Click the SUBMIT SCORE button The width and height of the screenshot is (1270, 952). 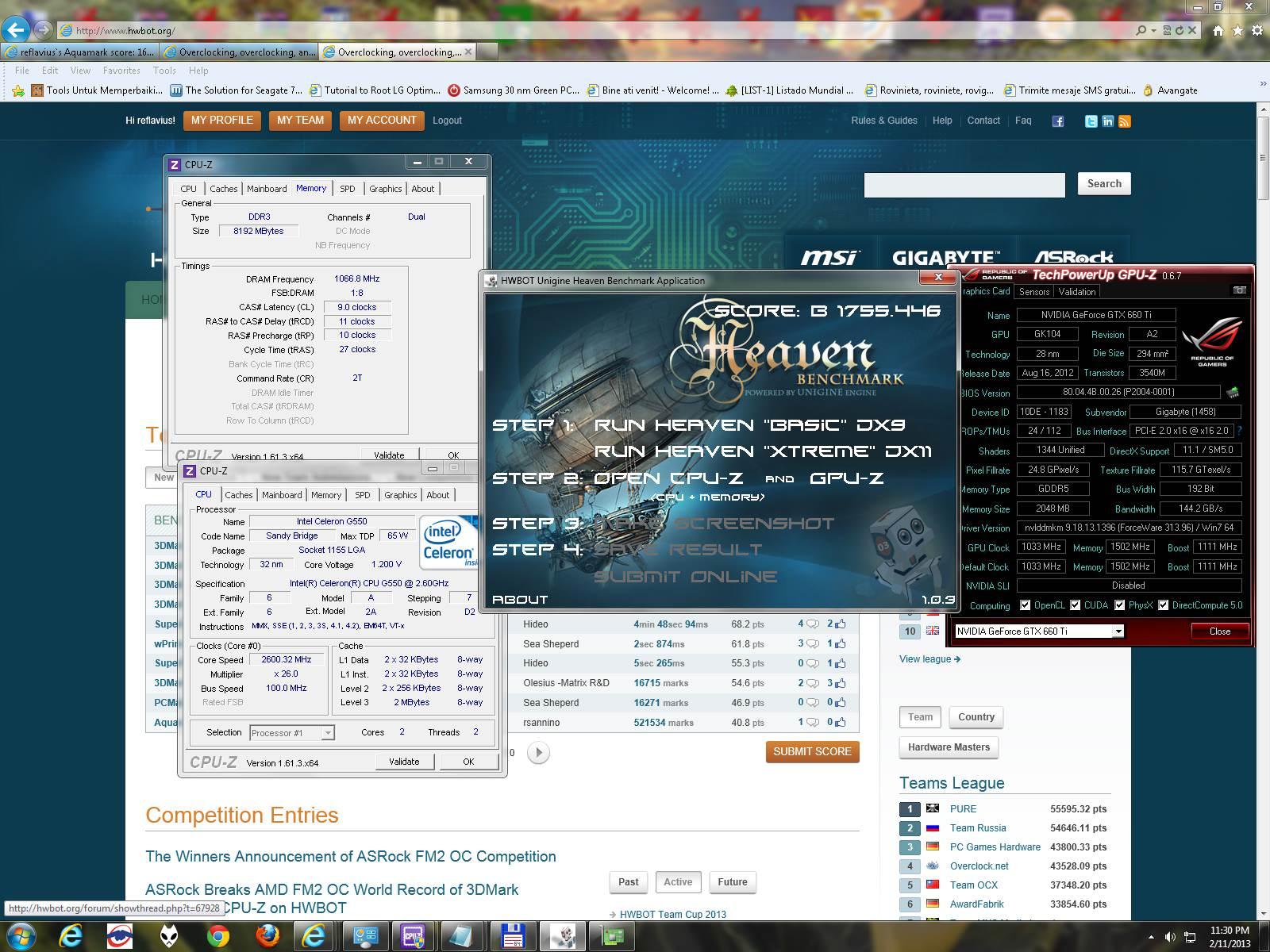click(x=812, y=751)
